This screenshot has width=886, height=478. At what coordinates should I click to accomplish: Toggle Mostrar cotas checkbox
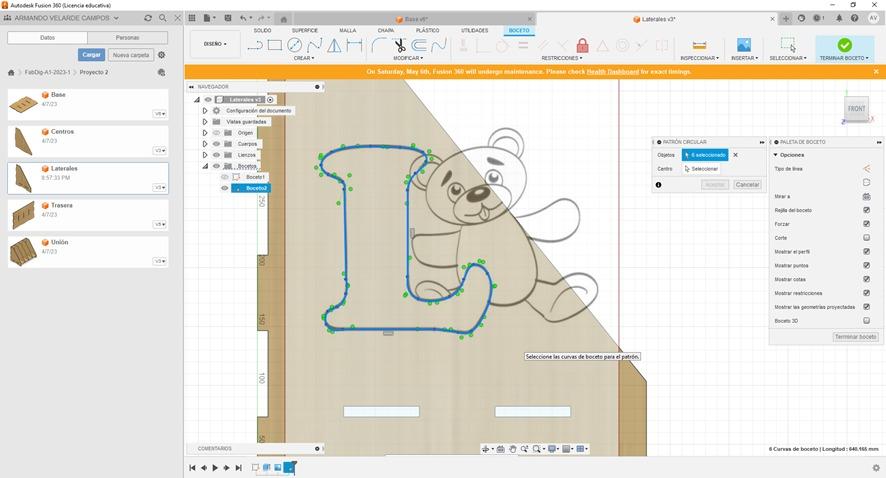866,279
